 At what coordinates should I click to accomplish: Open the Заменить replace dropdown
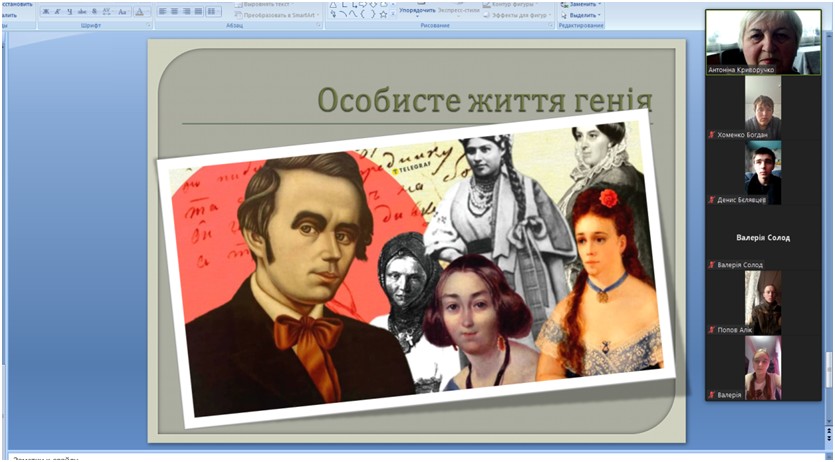580,4
